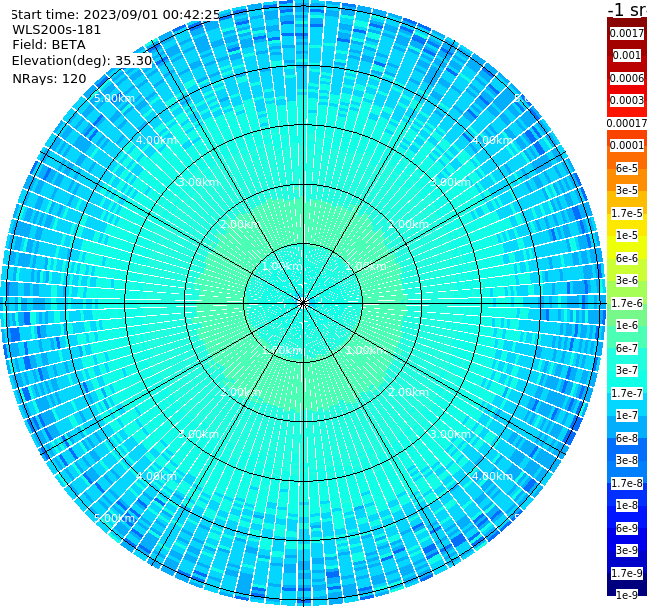The height and width of the screenshot is (607, 647).
Task: Select the 1e-7 colorbar value
Action: point(627,415)
